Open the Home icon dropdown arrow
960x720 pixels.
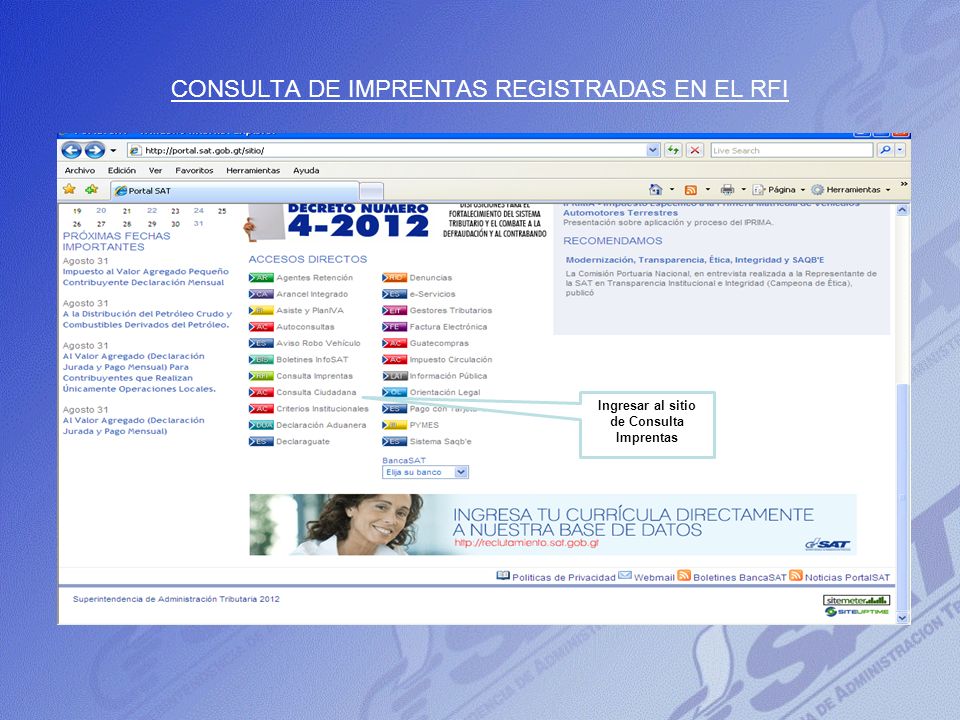tap(672, 190)
